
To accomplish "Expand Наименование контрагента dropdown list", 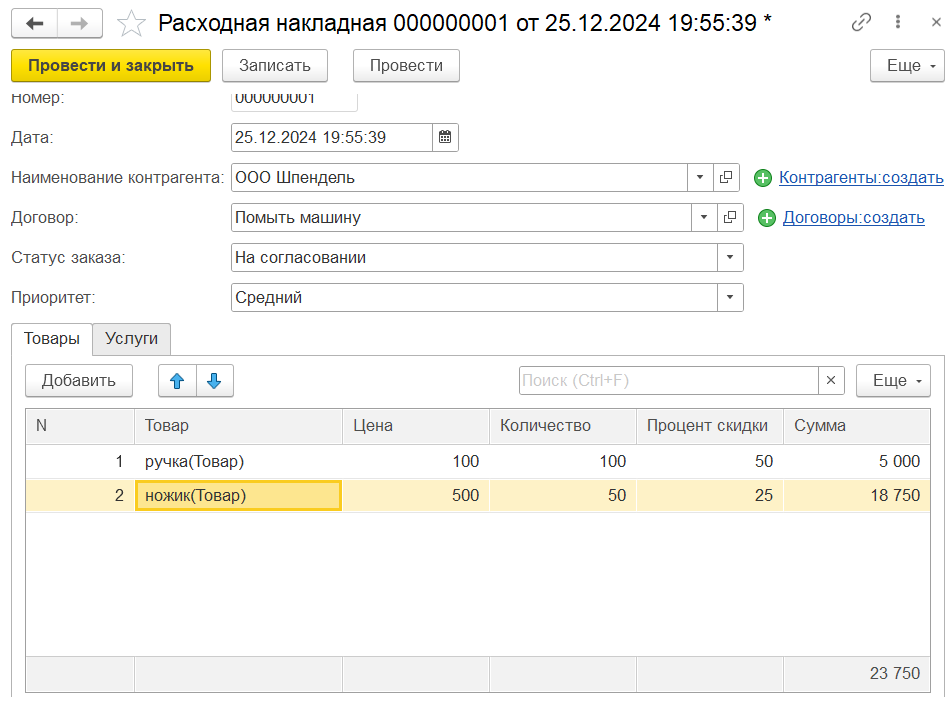I will [700, 178].
